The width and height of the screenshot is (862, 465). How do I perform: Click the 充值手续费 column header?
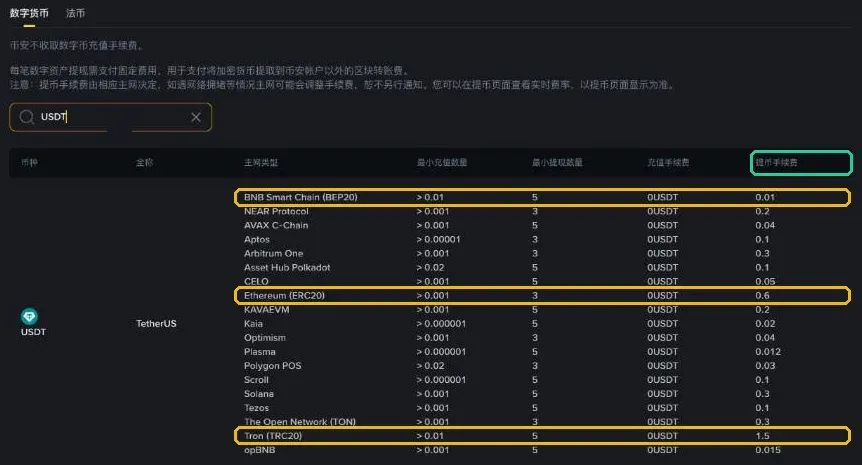pos(668,162)
